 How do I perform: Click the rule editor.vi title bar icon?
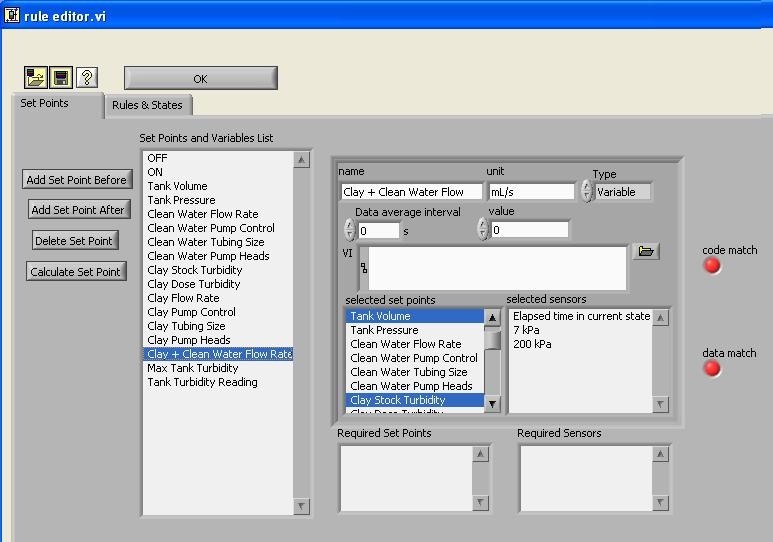[12, 15]
